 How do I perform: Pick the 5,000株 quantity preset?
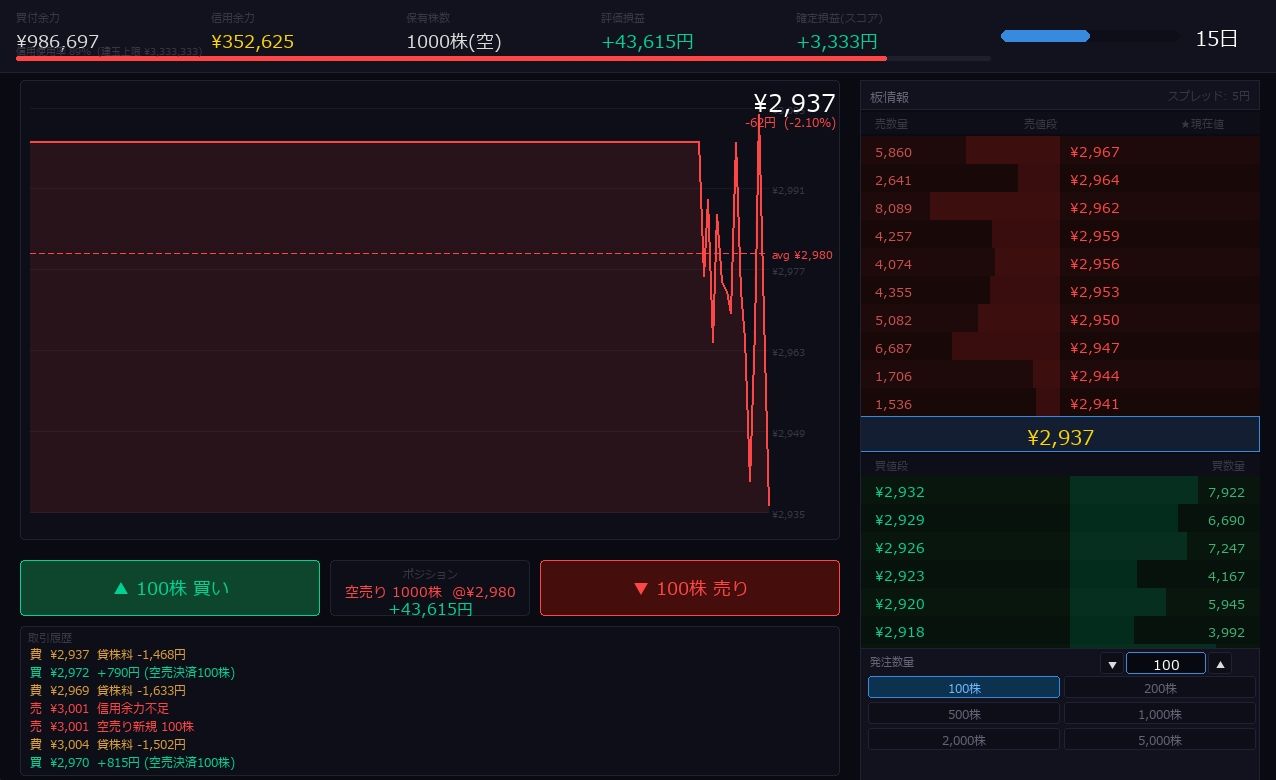[x=1160, y=740]
